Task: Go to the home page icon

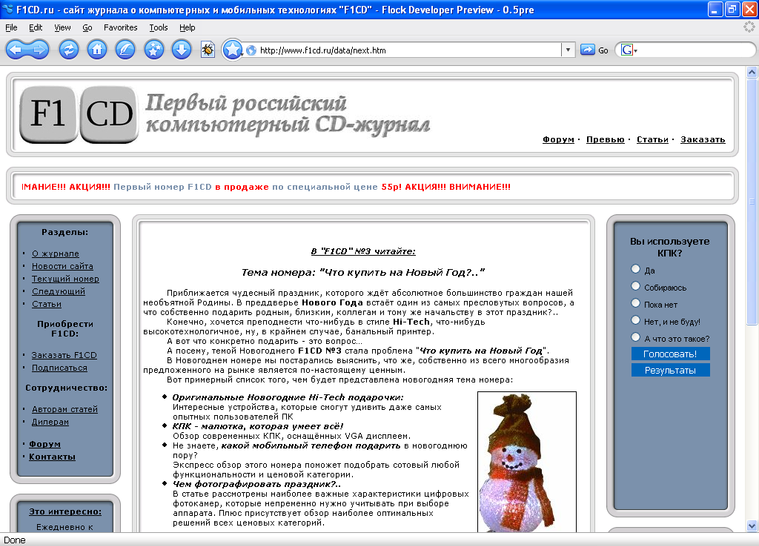Action: 97,49
